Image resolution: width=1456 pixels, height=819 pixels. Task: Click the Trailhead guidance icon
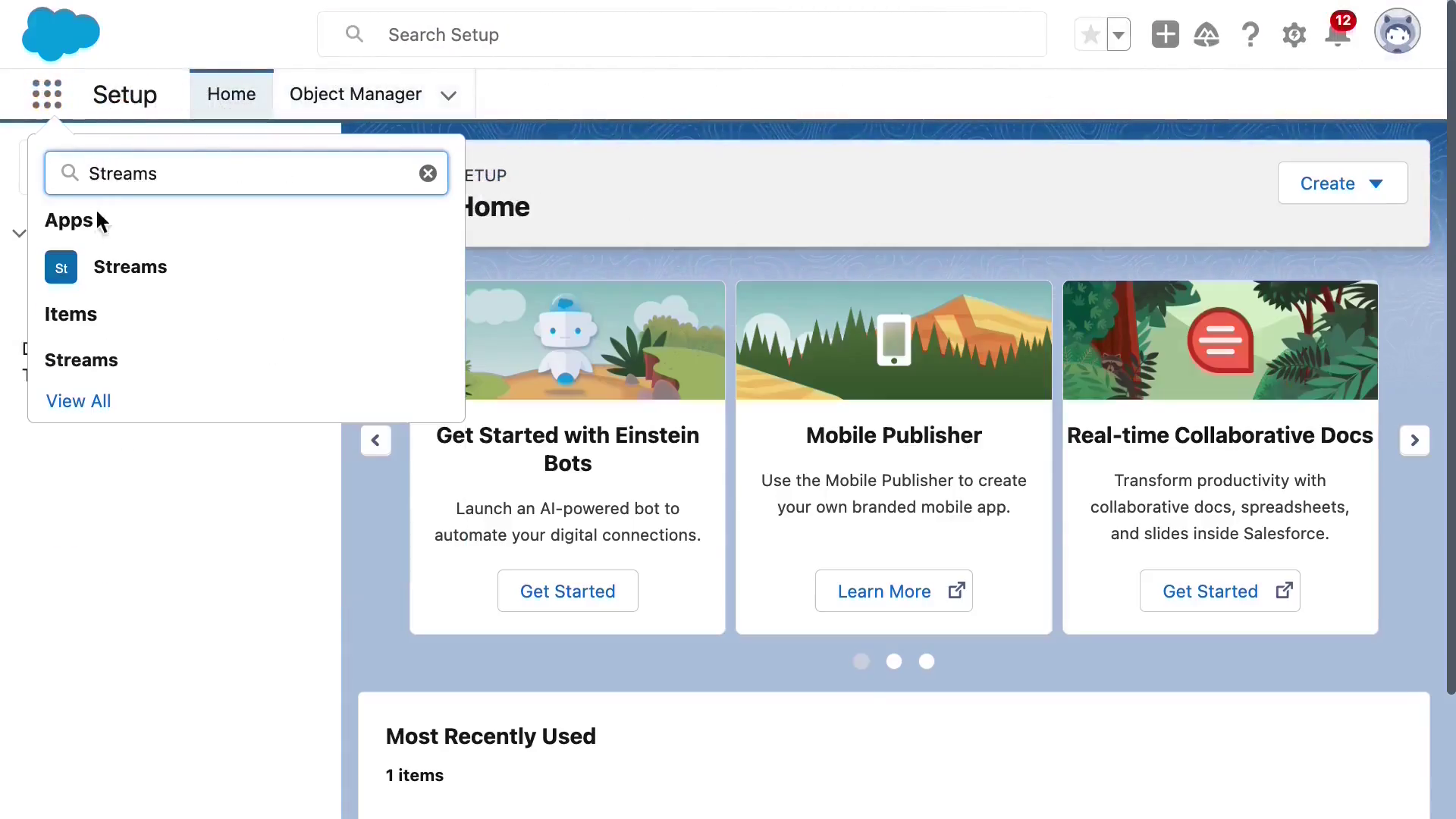(1207, 35)
